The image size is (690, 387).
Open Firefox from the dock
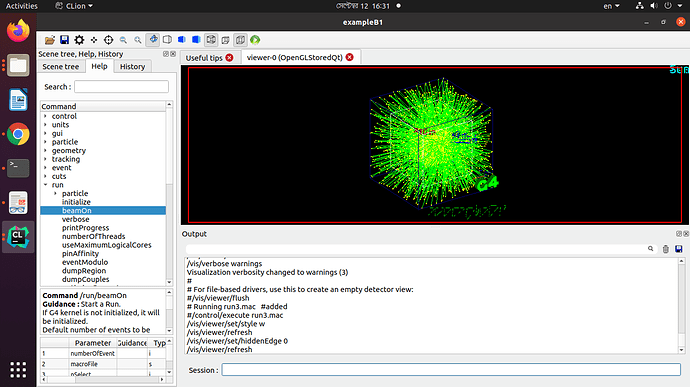coord(18,31)
